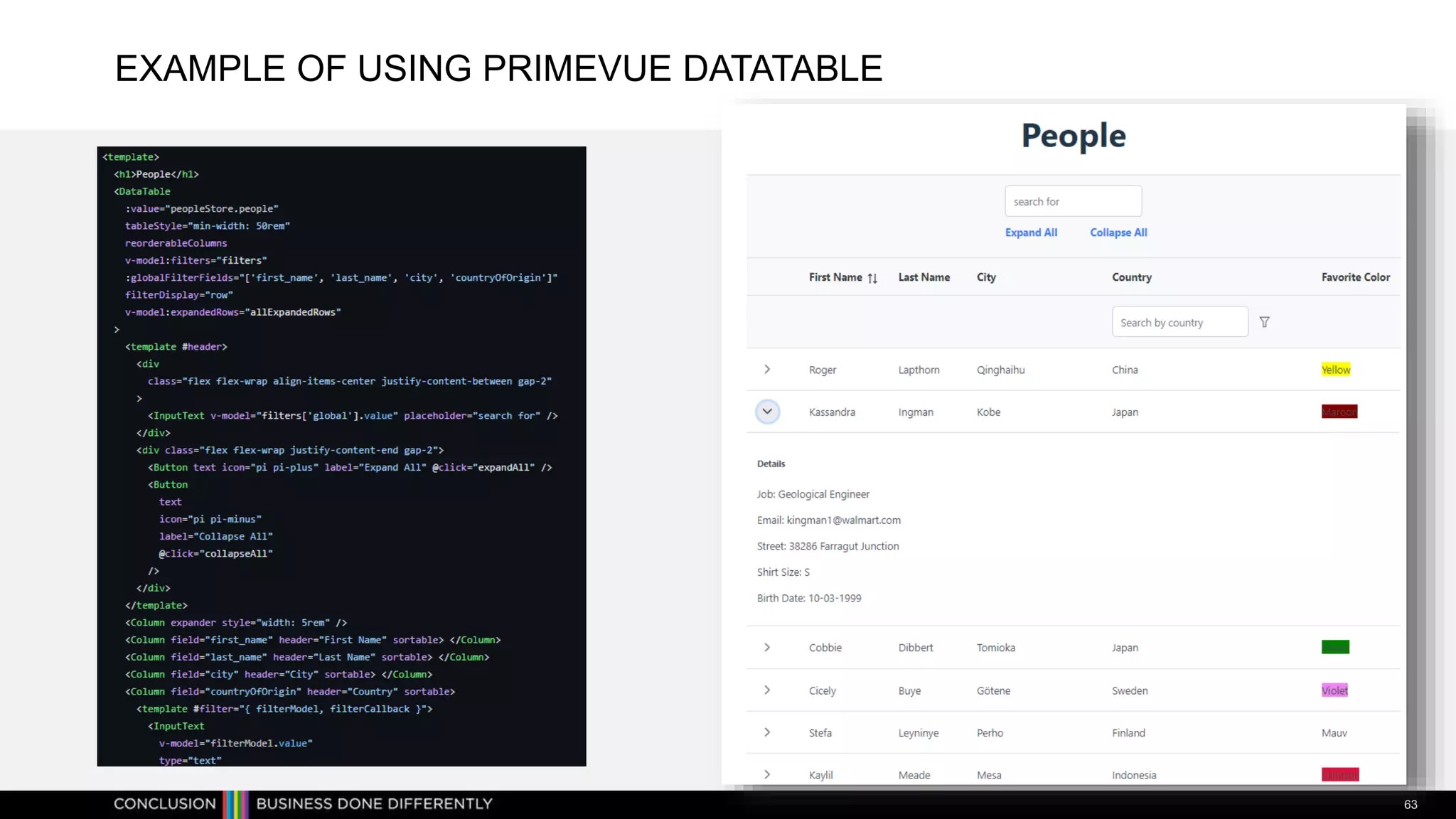This screenshot has width=1456, height=819.
Task: Click the Last Name column header
Action: (x=924, y=277)
